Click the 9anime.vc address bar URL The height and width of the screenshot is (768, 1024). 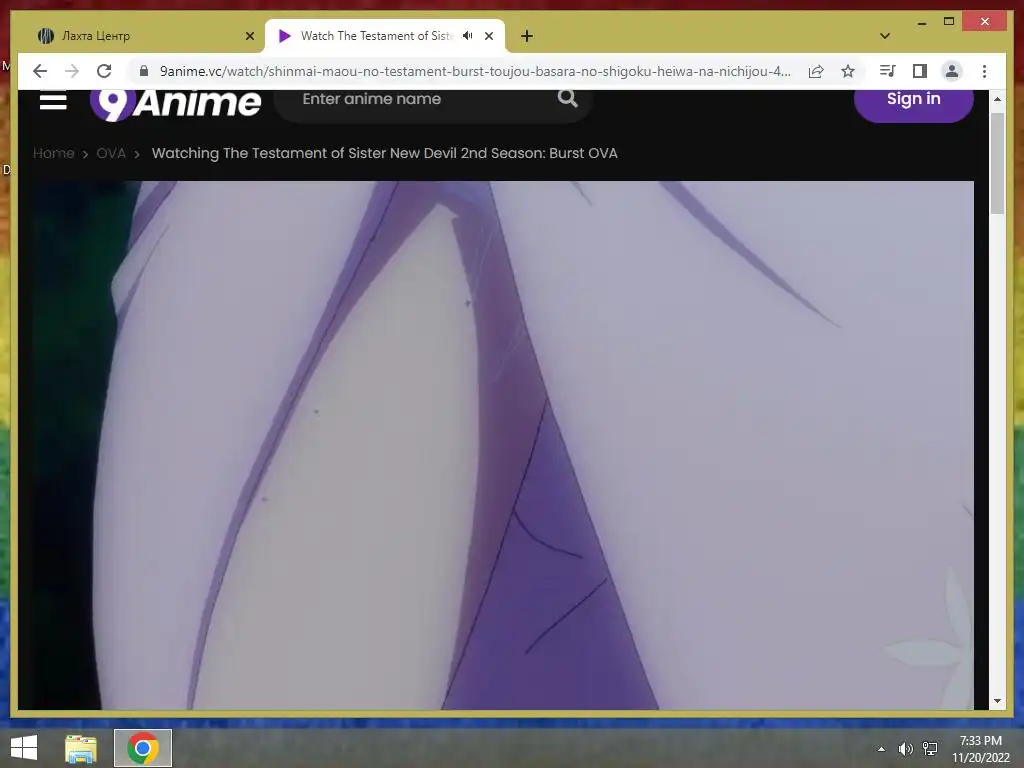pyautogui.click(x=475, y=71)
